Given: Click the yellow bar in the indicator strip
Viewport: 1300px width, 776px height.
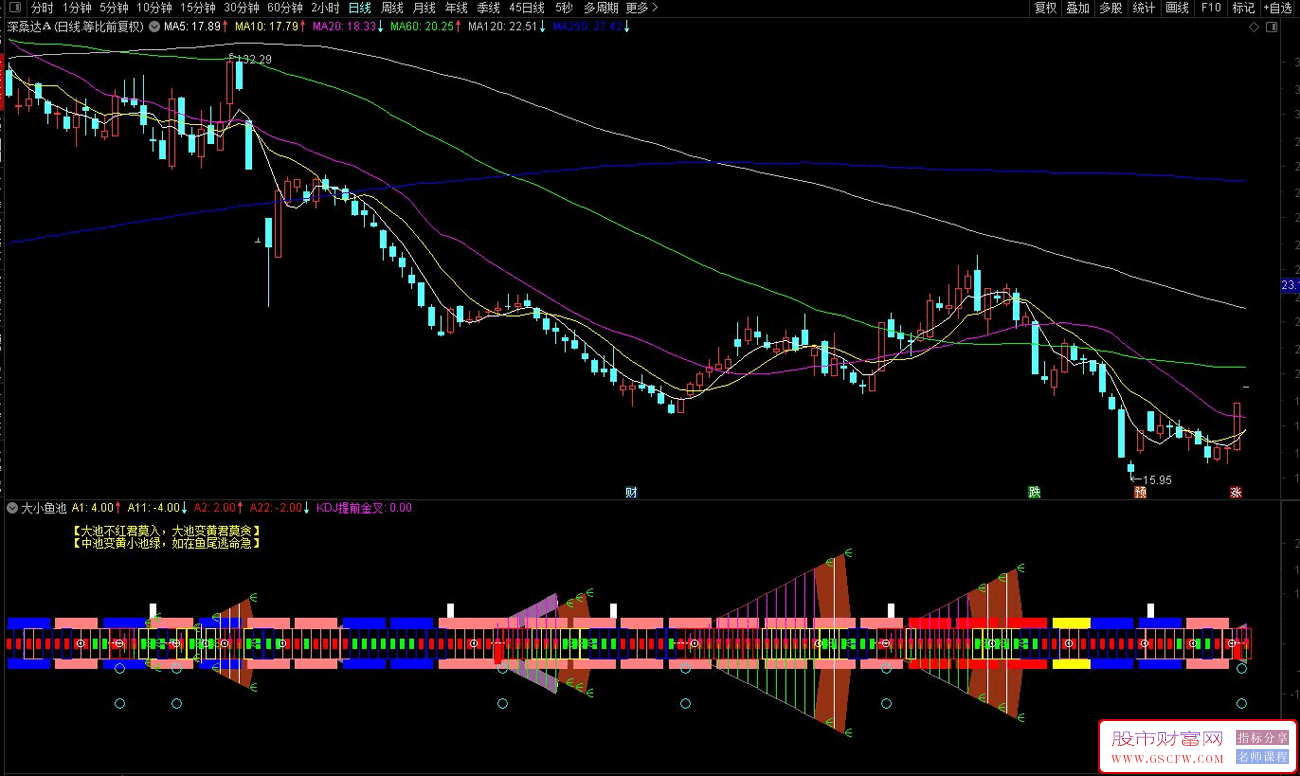Looking at the screenshot, I should (x=1071, y=623).
